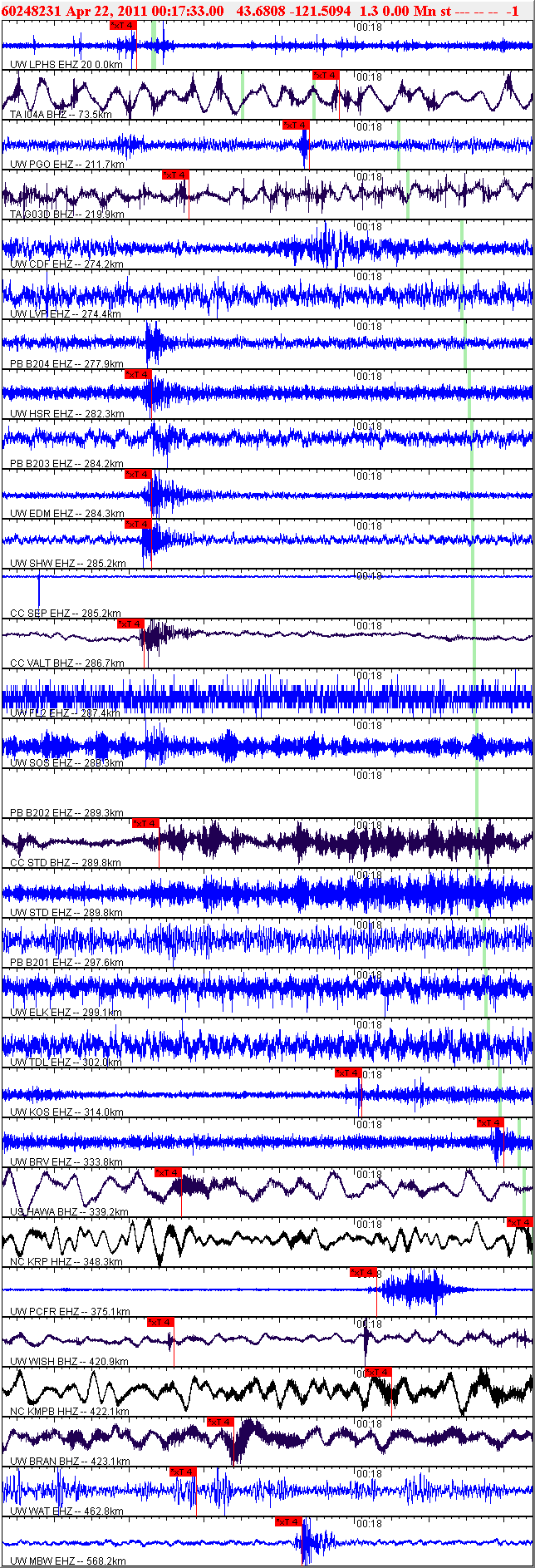535x1568 pixels.
Task: Select the red pick flag on UW BRV trace
Action: 490,1123
